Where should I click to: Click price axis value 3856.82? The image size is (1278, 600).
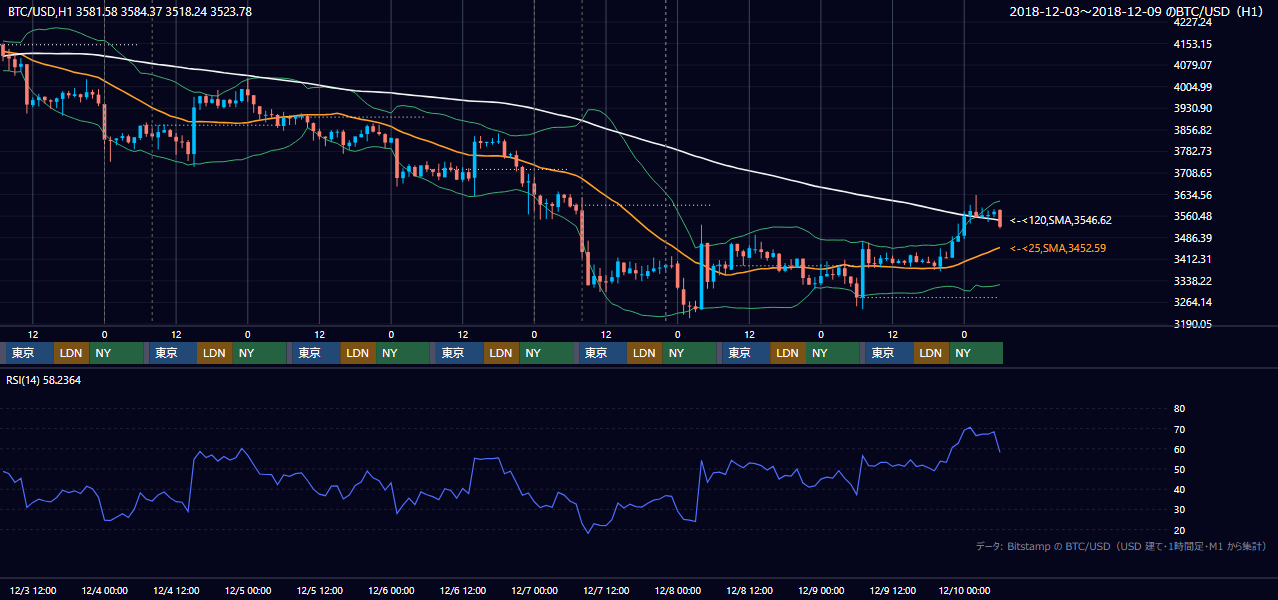1192,130
